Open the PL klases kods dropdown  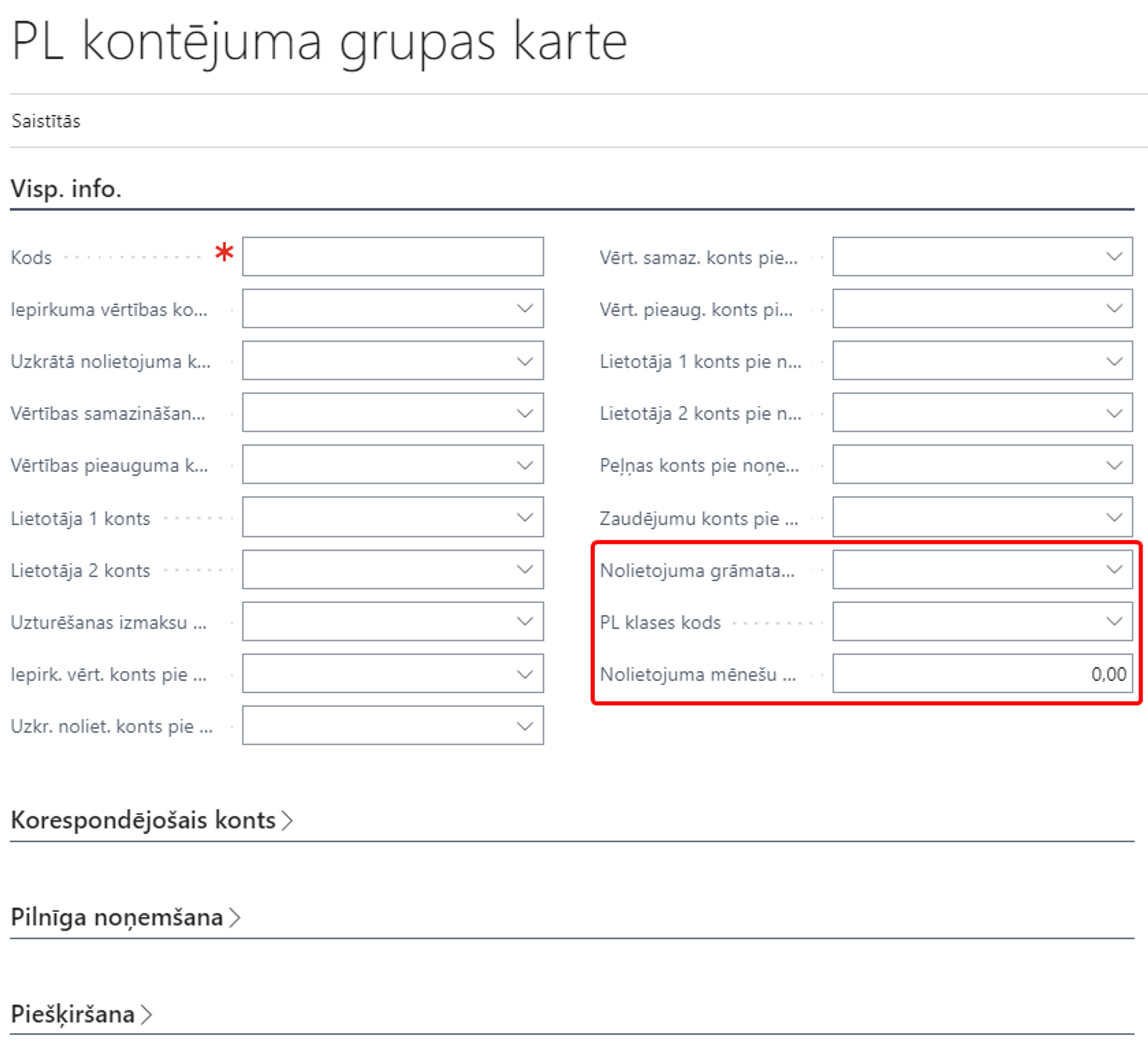(x=1114, y=621)
